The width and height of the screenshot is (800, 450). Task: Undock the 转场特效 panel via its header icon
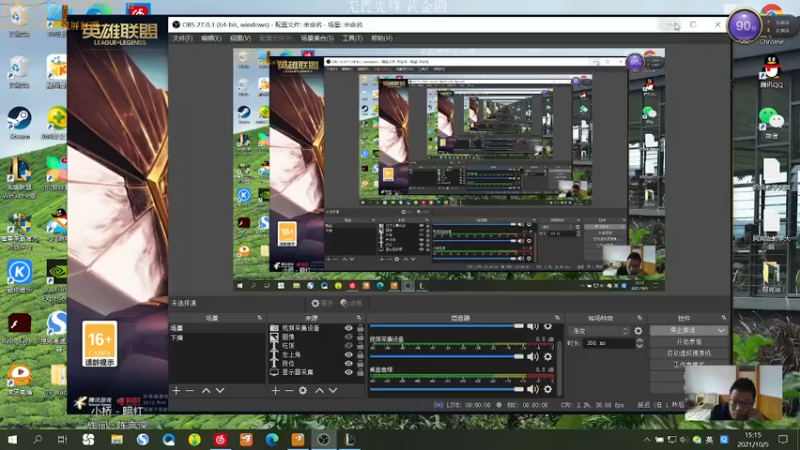tap(639, 318)
